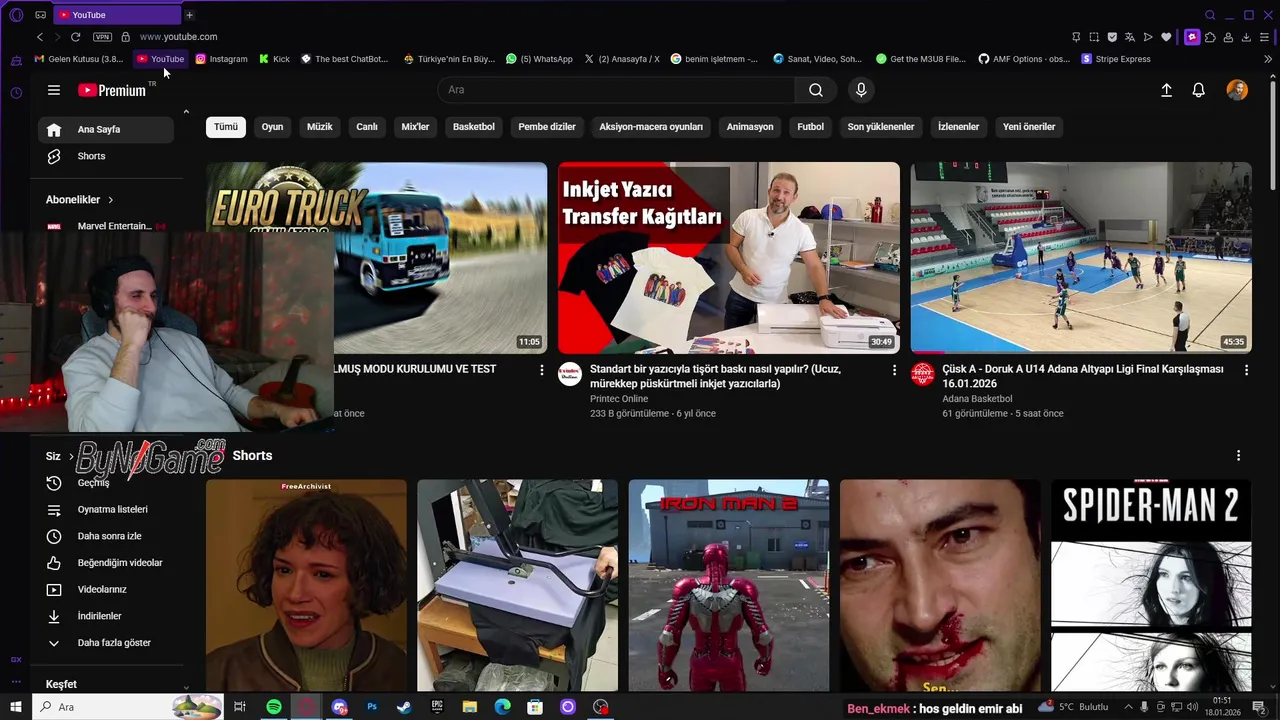
Task: Open the Adana Basketbol channel link
Action: [978, 399]
